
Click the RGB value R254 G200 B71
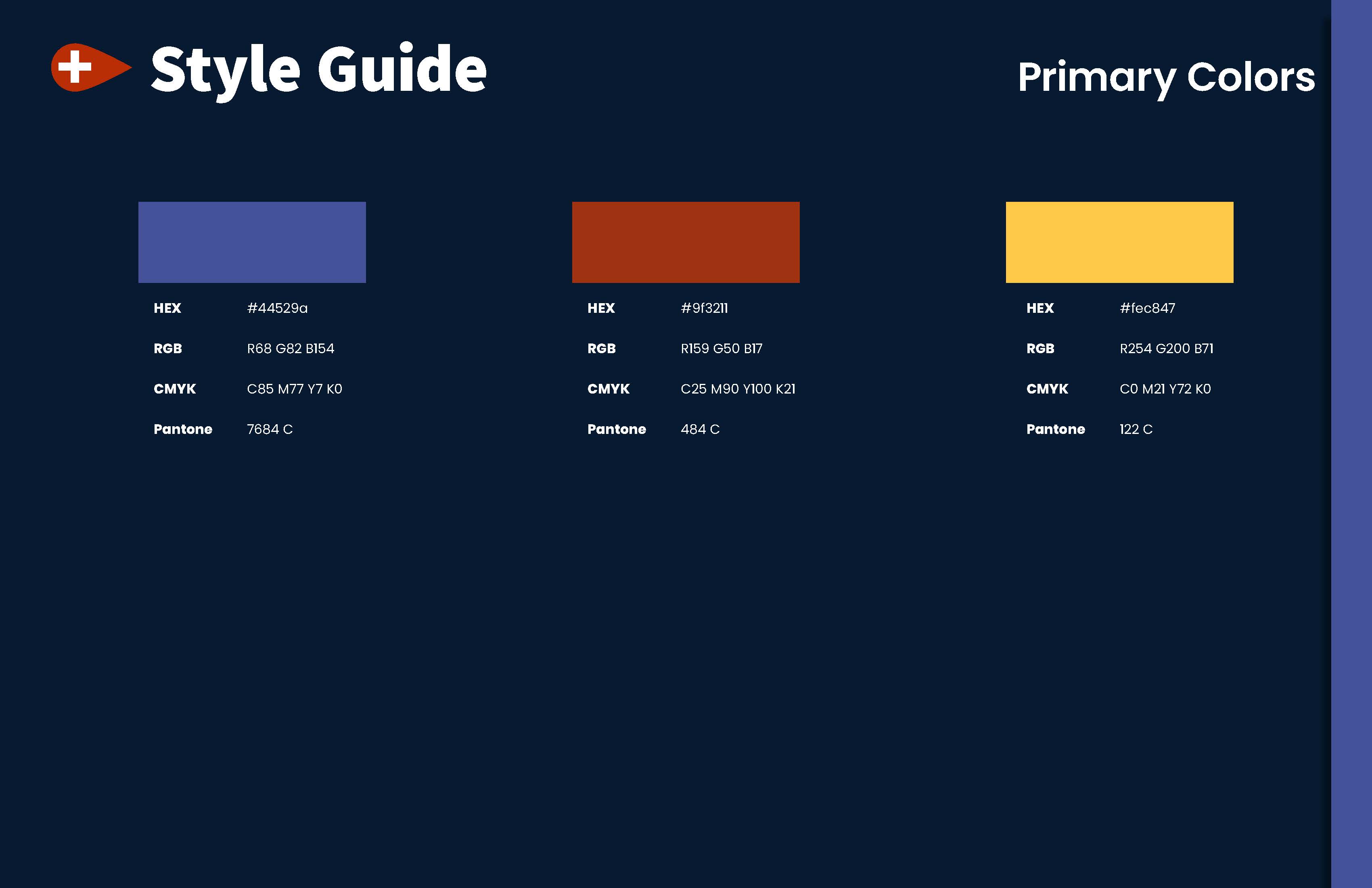click(x=1167, y=348)
